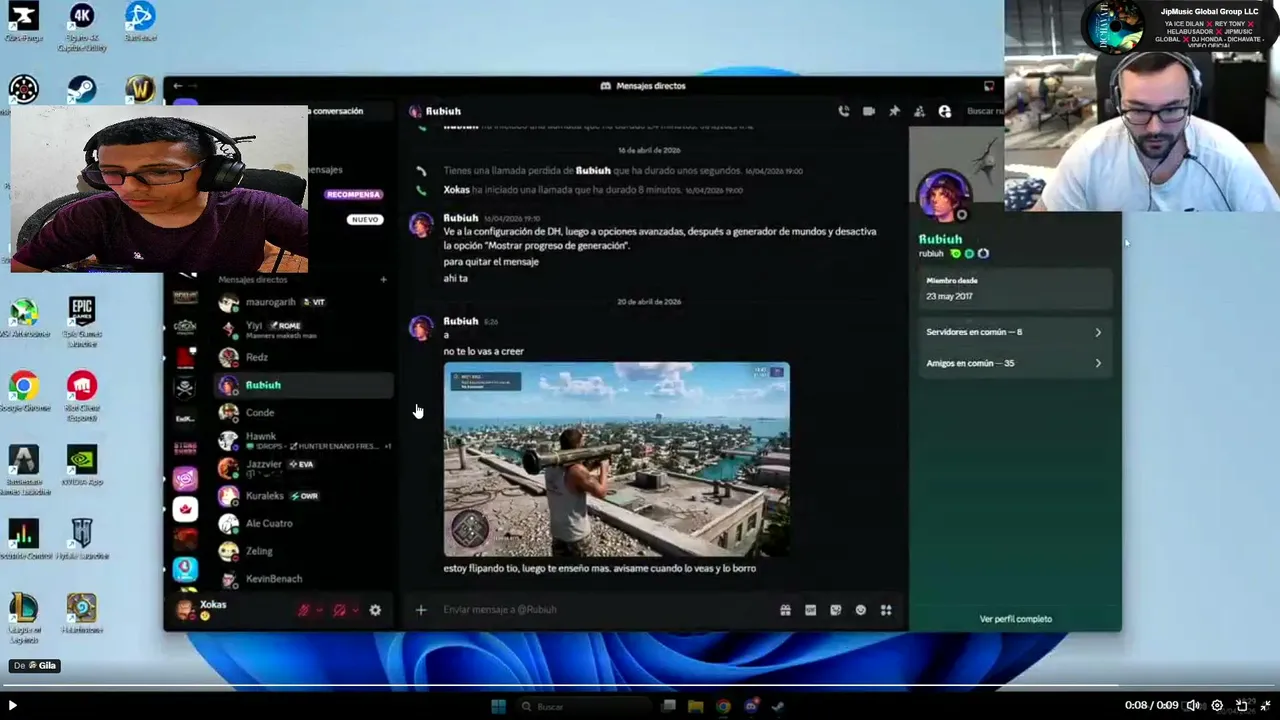
Task: Click the 'De Gila' author label
Action: pyautogui.click(x=35, y=666)
